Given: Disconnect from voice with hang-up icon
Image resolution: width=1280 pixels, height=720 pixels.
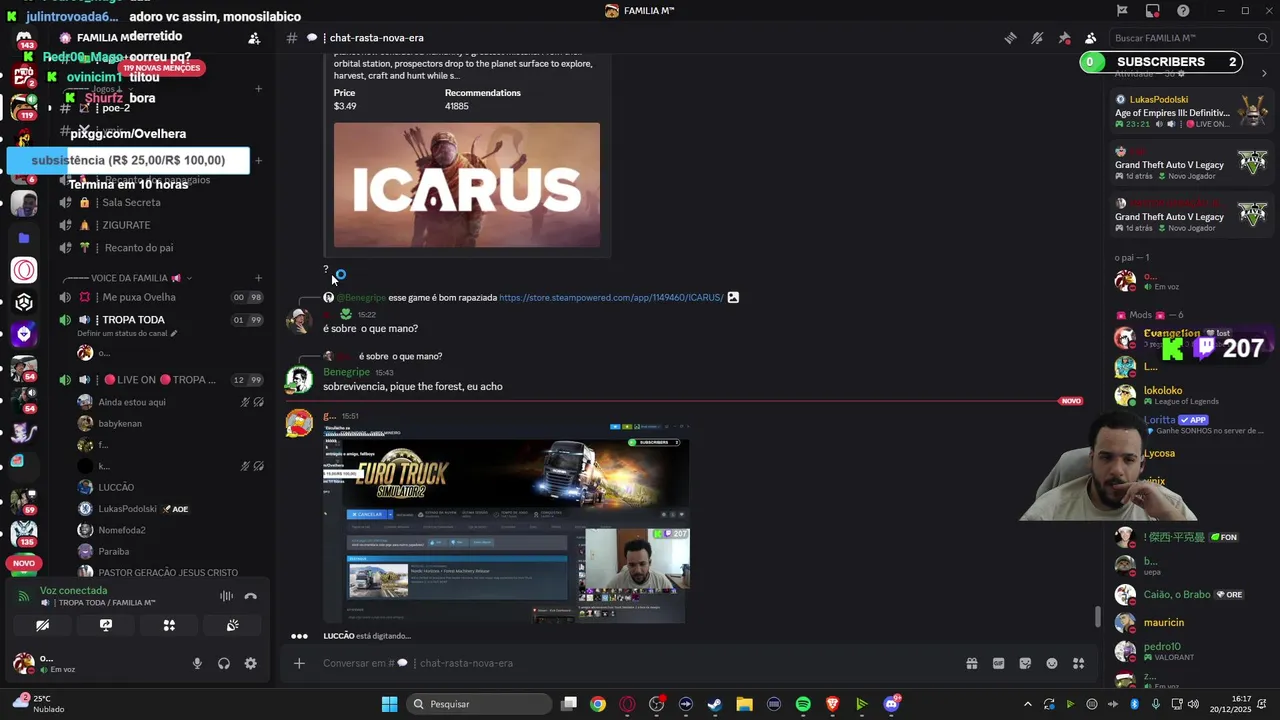Looking at the screenshot, I should [x=250, y=596].
